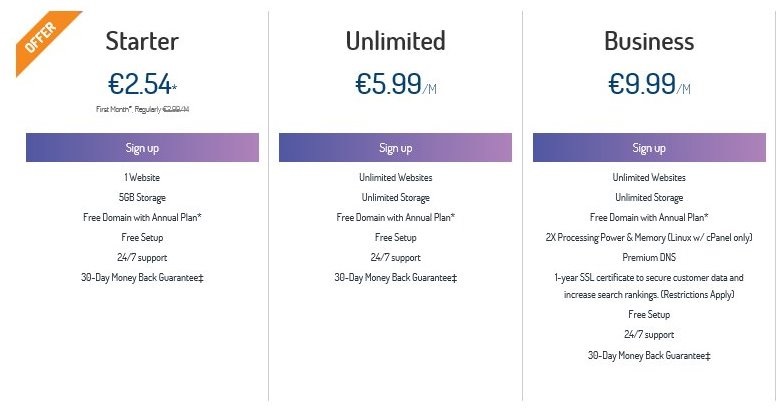
Task: Click Premium DNS in Business features
Action: (649, 257)
